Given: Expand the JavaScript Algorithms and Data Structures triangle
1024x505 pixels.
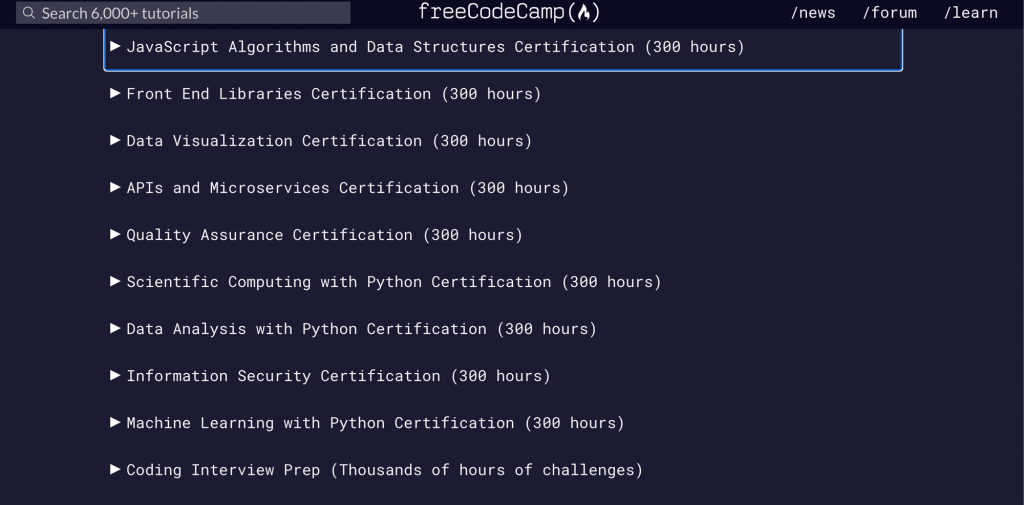Looking at the screenshot, I should (116, 46).
